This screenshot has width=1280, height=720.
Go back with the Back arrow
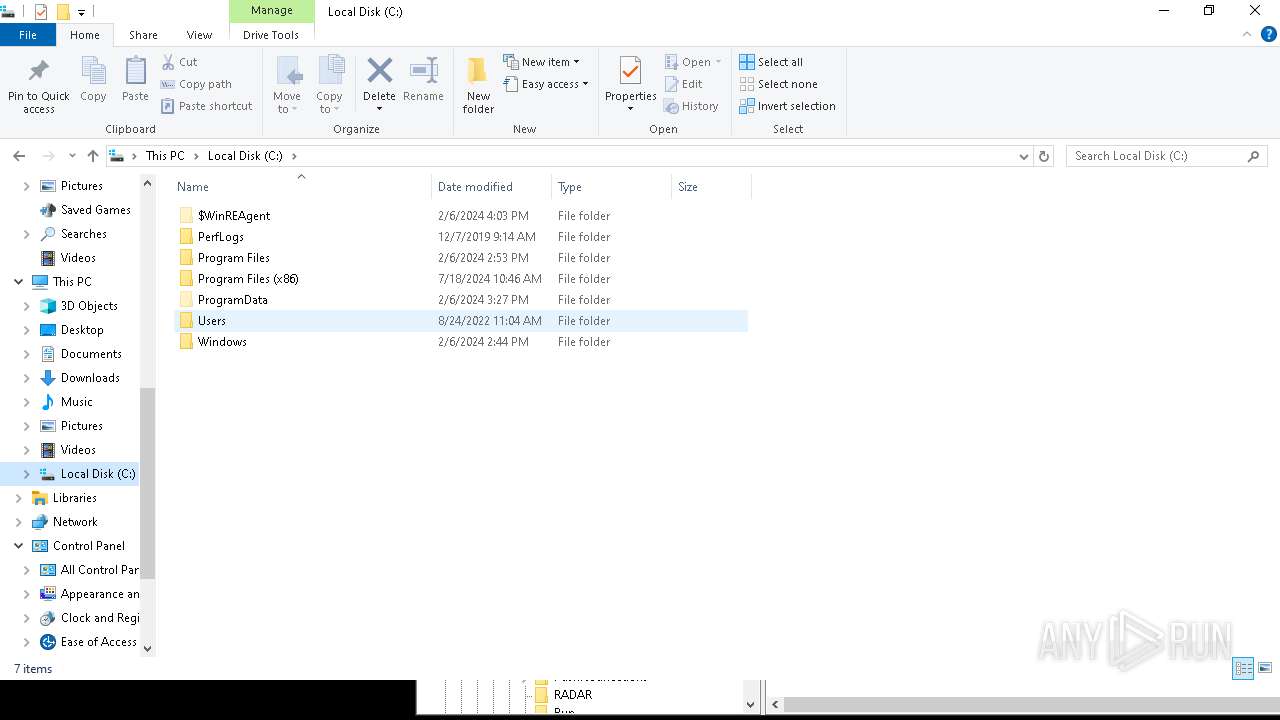[19, 156]
